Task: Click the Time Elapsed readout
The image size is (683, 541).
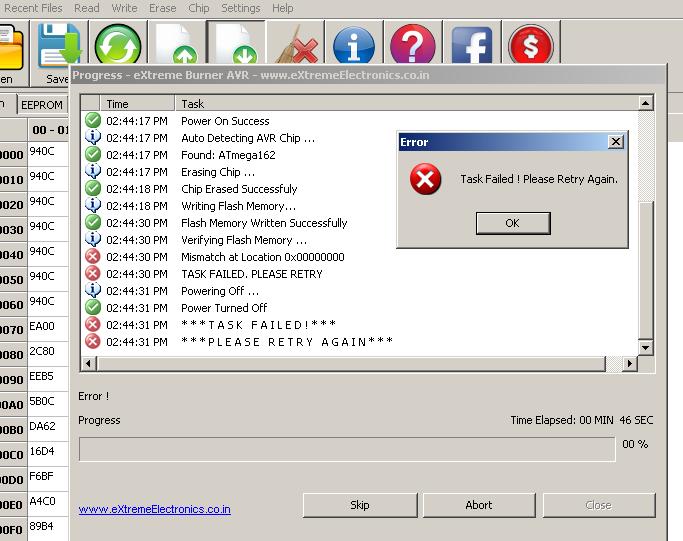Action: click(582, 420)
